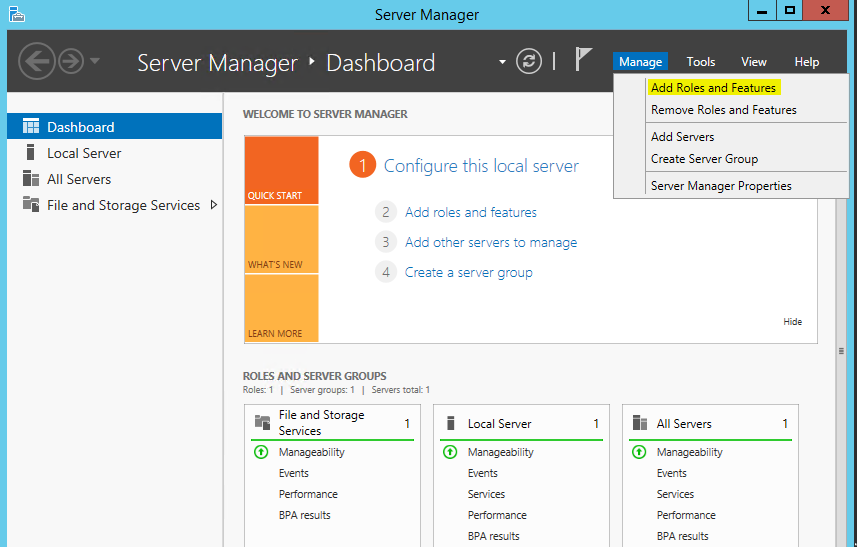Choose Add Servers from Manage menu

683,137
